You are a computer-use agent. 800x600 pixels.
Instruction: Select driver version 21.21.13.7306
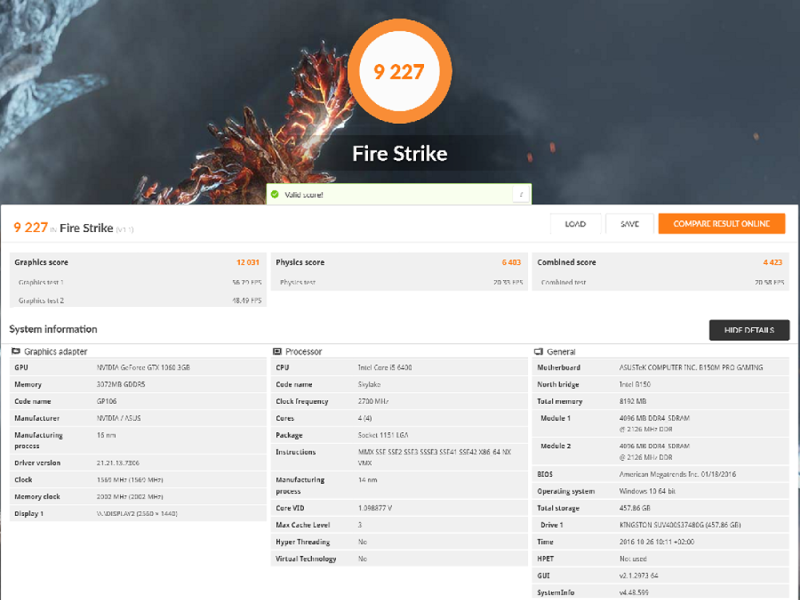point(118,463)
